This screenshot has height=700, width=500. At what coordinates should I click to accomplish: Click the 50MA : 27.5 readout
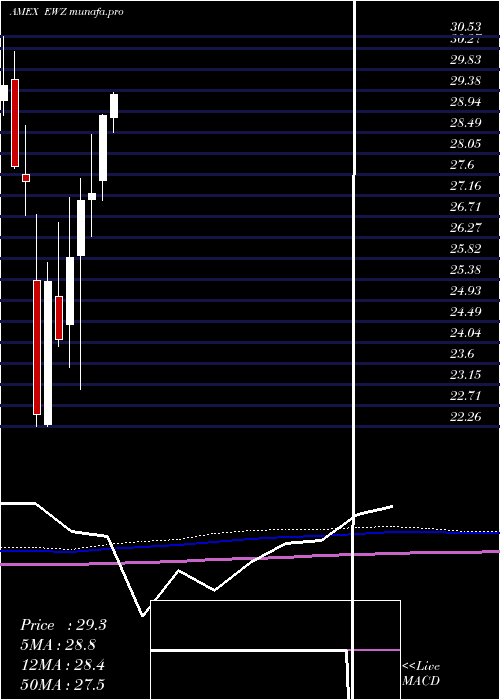point(62,685)
